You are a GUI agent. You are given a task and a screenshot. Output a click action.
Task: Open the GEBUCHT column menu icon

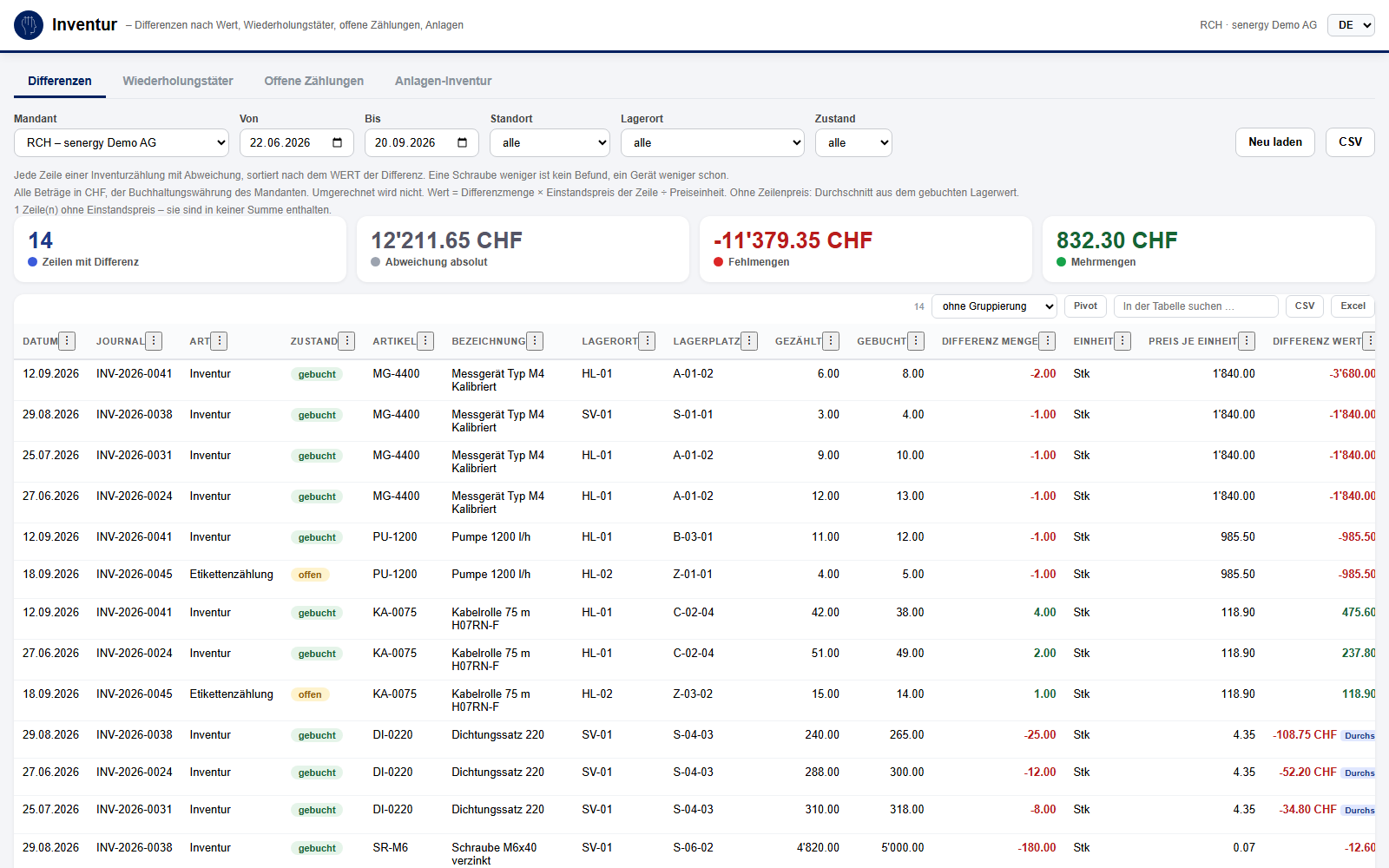(916, 341)
